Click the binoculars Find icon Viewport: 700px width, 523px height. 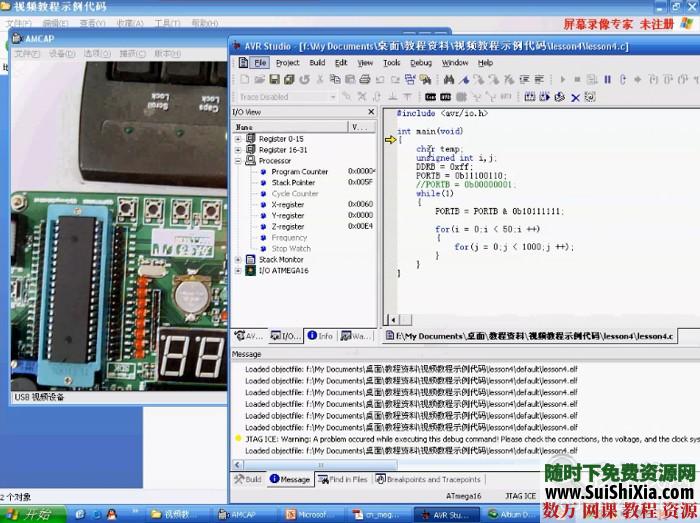point(448,80)
